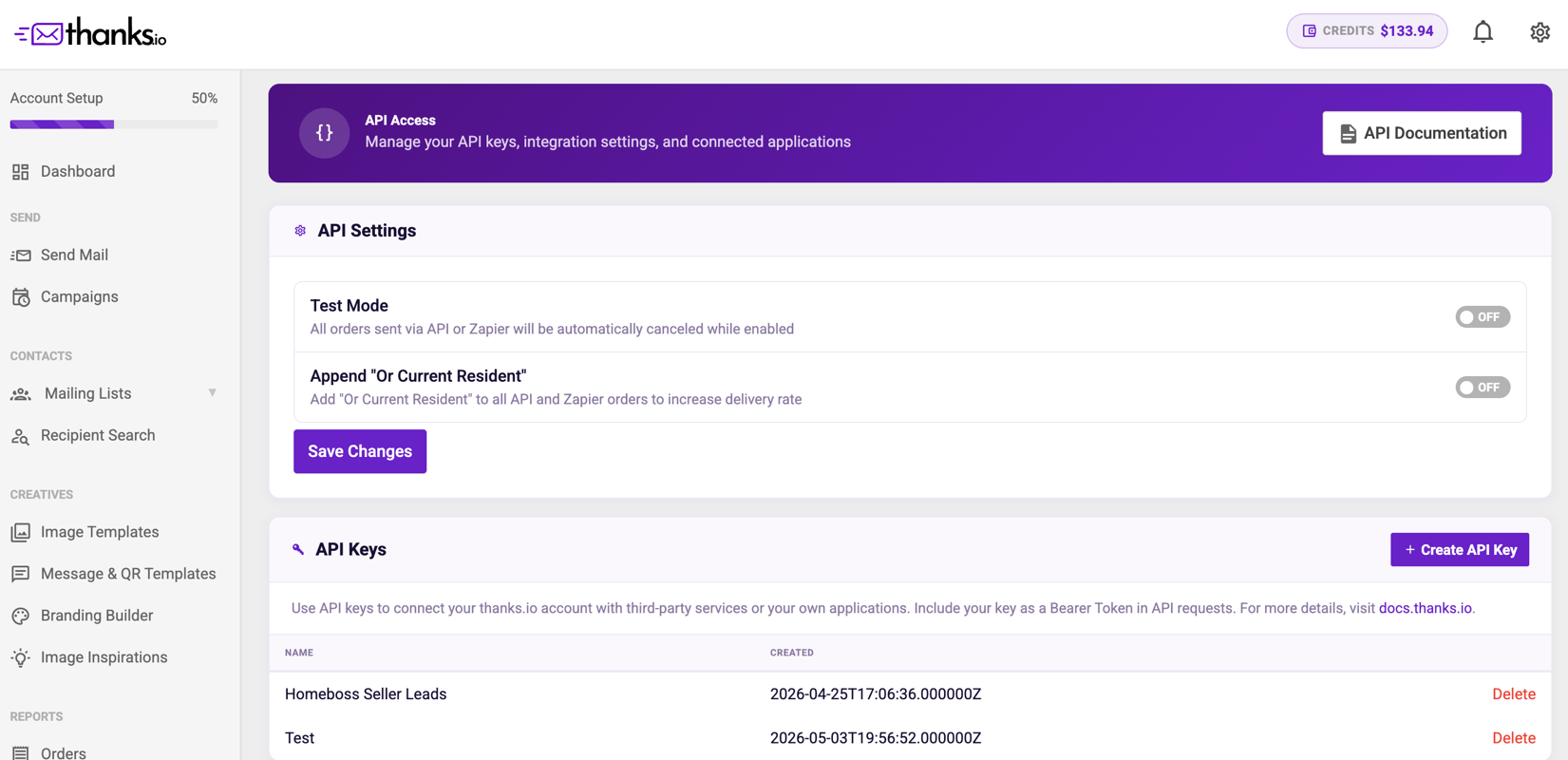This screenshot has height=760, width=1568.
Task: Delete the Homeboss Seller Leads key
Action: click(1513, 694)
